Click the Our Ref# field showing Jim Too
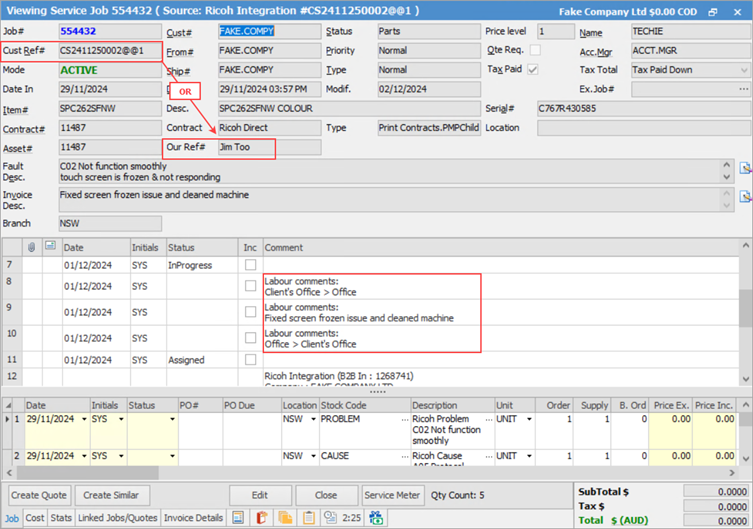 269,147
